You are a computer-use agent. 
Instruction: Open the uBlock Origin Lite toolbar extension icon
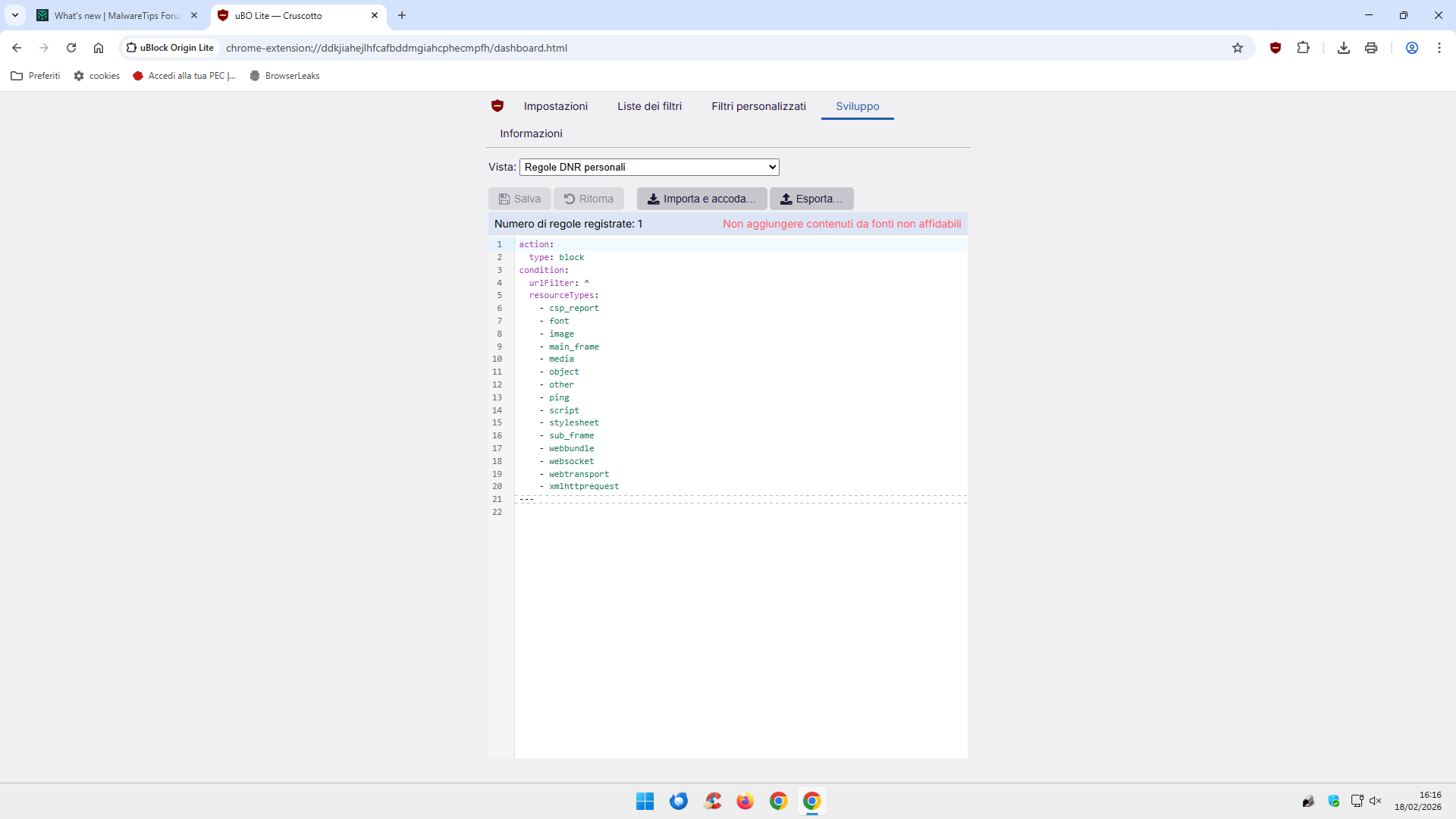[x=1276, y=48]
